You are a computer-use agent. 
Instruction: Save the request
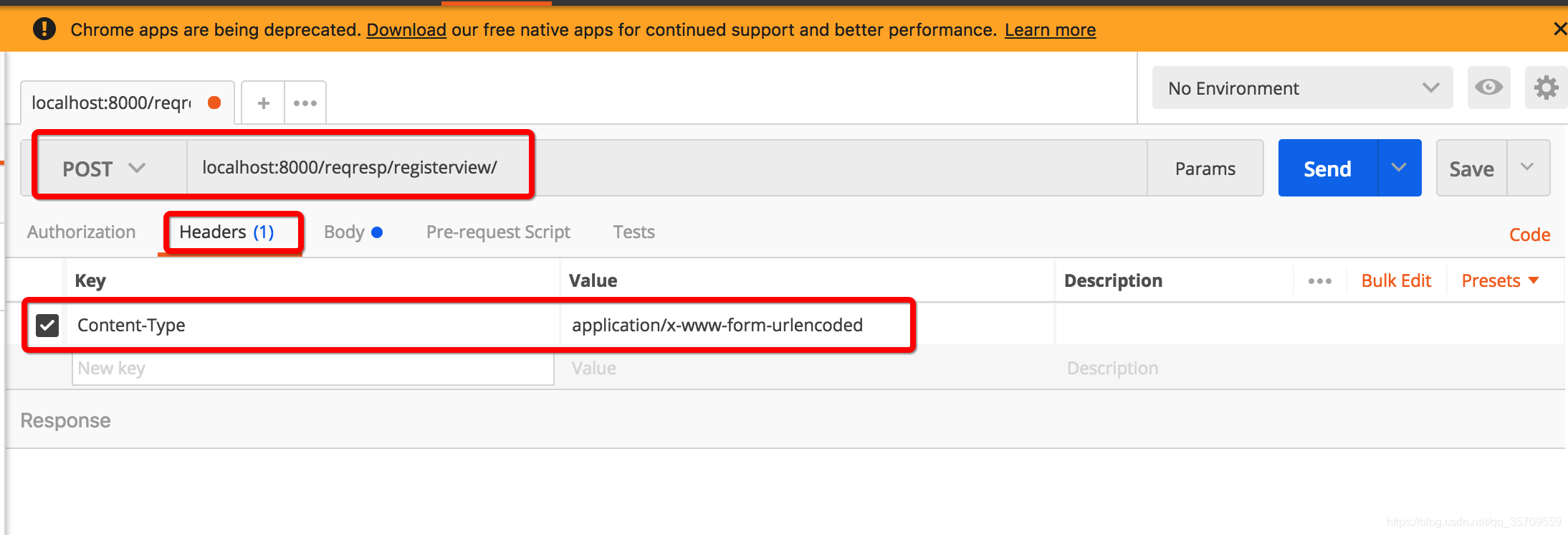click(x=1471, y=169)
